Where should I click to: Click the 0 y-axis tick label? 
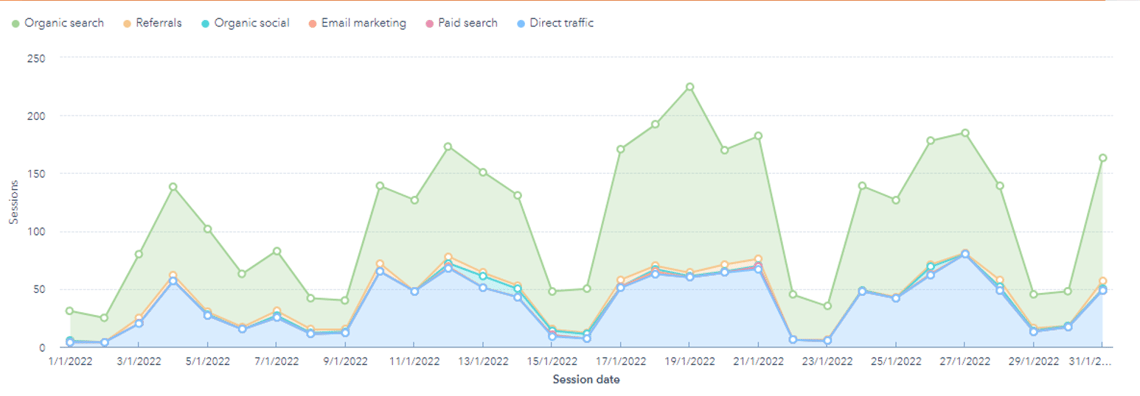(x=43, y=347)
